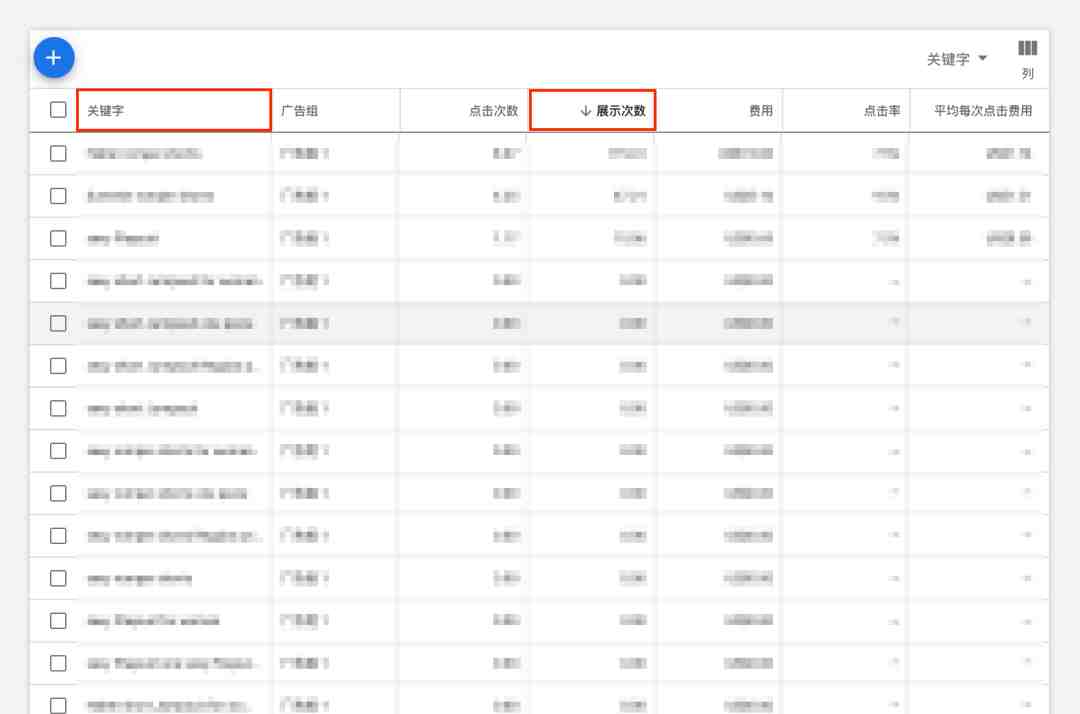The width and height of the screenshot is (1080, 714).
Task: Tick the checkbox of the first keyword row
Action: pos(58,154)
